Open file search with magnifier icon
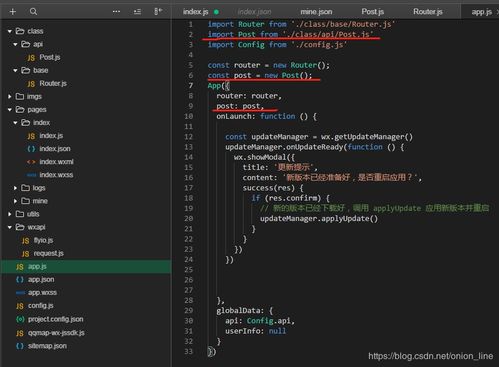 point(33,12)
